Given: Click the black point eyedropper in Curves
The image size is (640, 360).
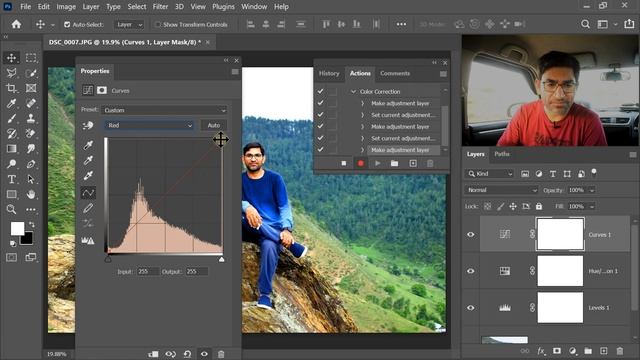Looking at the screenshot, I should coord(88,145).
